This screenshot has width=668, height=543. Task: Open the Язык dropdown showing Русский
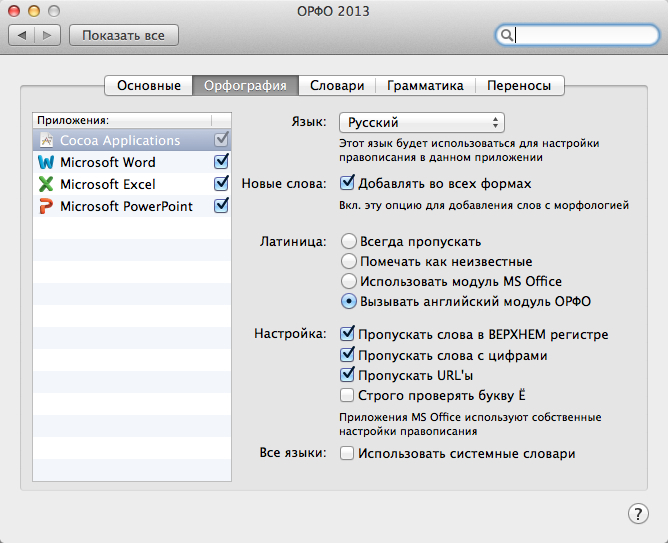(422, 123)
